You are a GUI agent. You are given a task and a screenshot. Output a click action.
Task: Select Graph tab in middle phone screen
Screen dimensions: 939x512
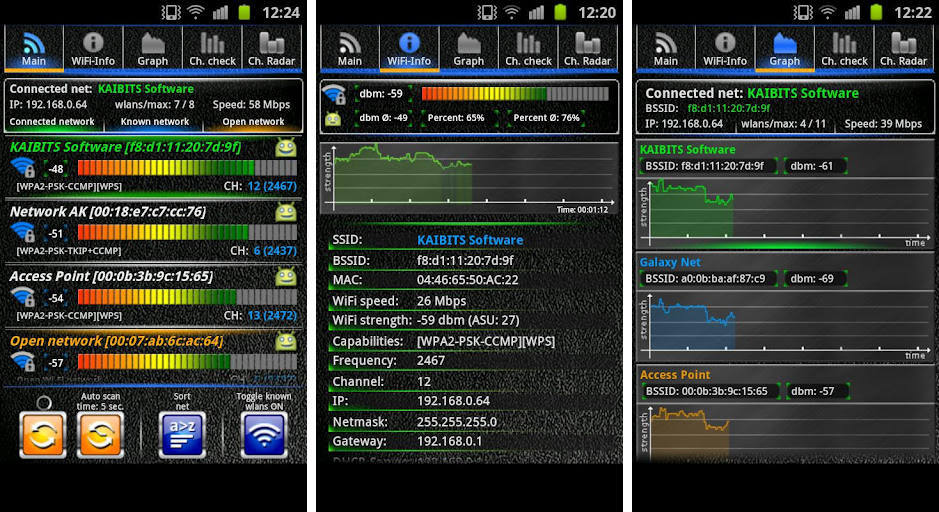click(x=469, y=49)
